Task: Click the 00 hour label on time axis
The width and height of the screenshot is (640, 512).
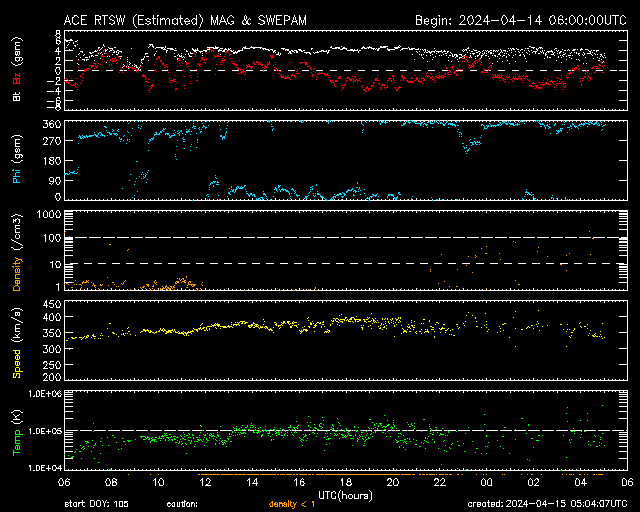Action: pyautogui.click(x=487, y=482)
